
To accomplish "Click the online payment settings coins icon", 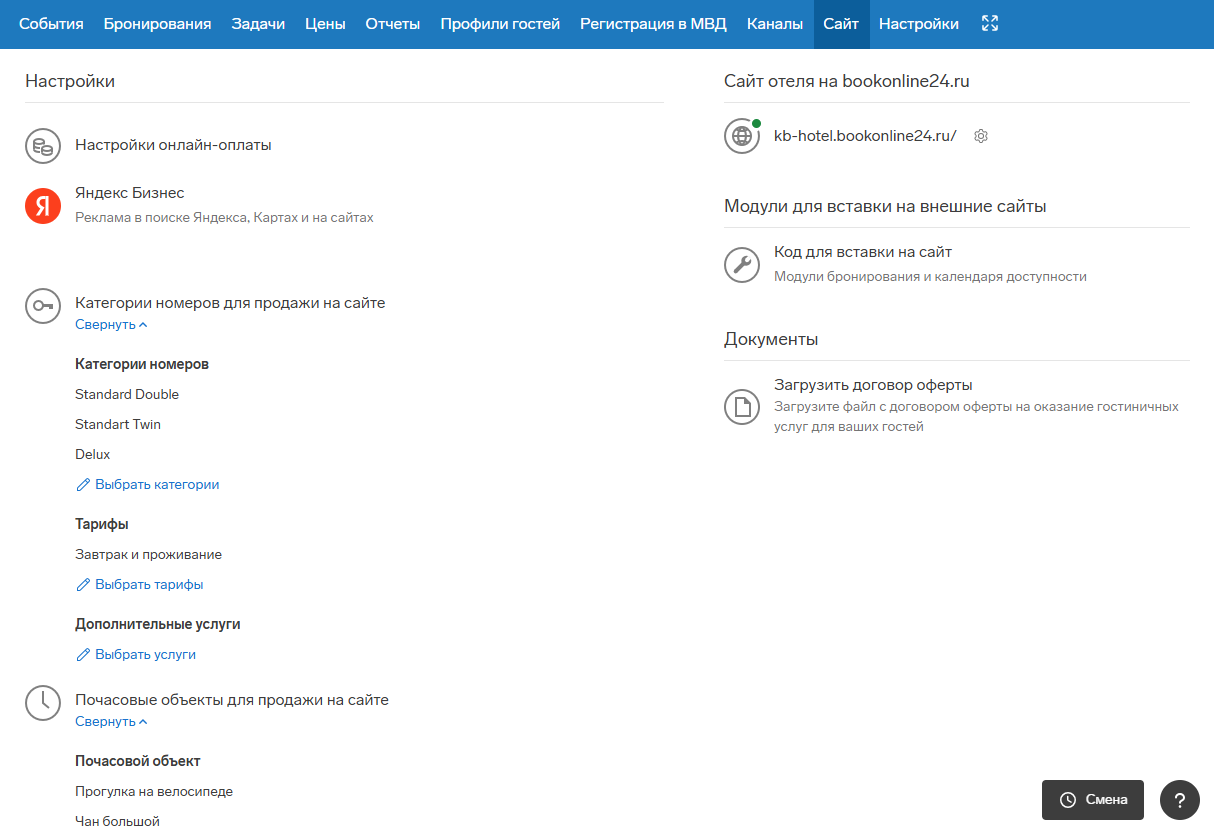I will [43, 146].
